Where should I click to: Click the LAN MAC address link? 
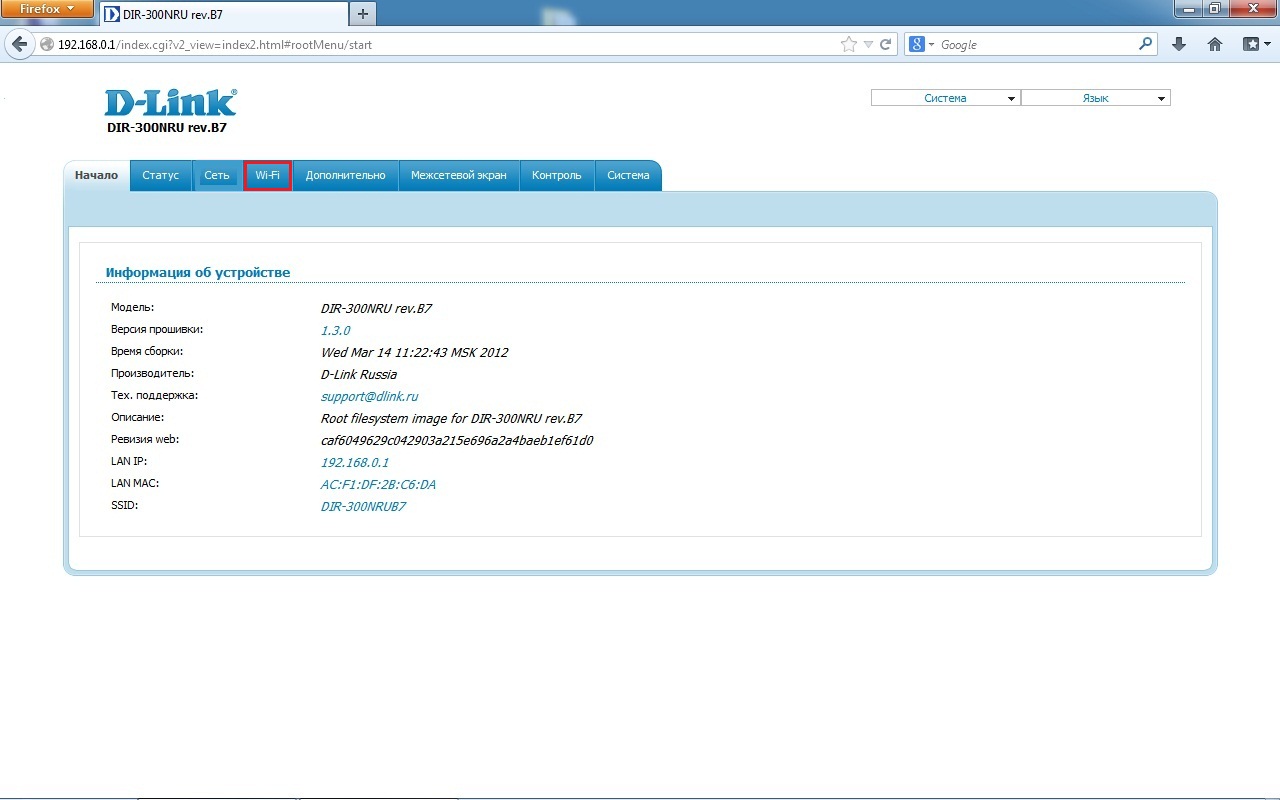pyautogui.click(x=378, y=484)
